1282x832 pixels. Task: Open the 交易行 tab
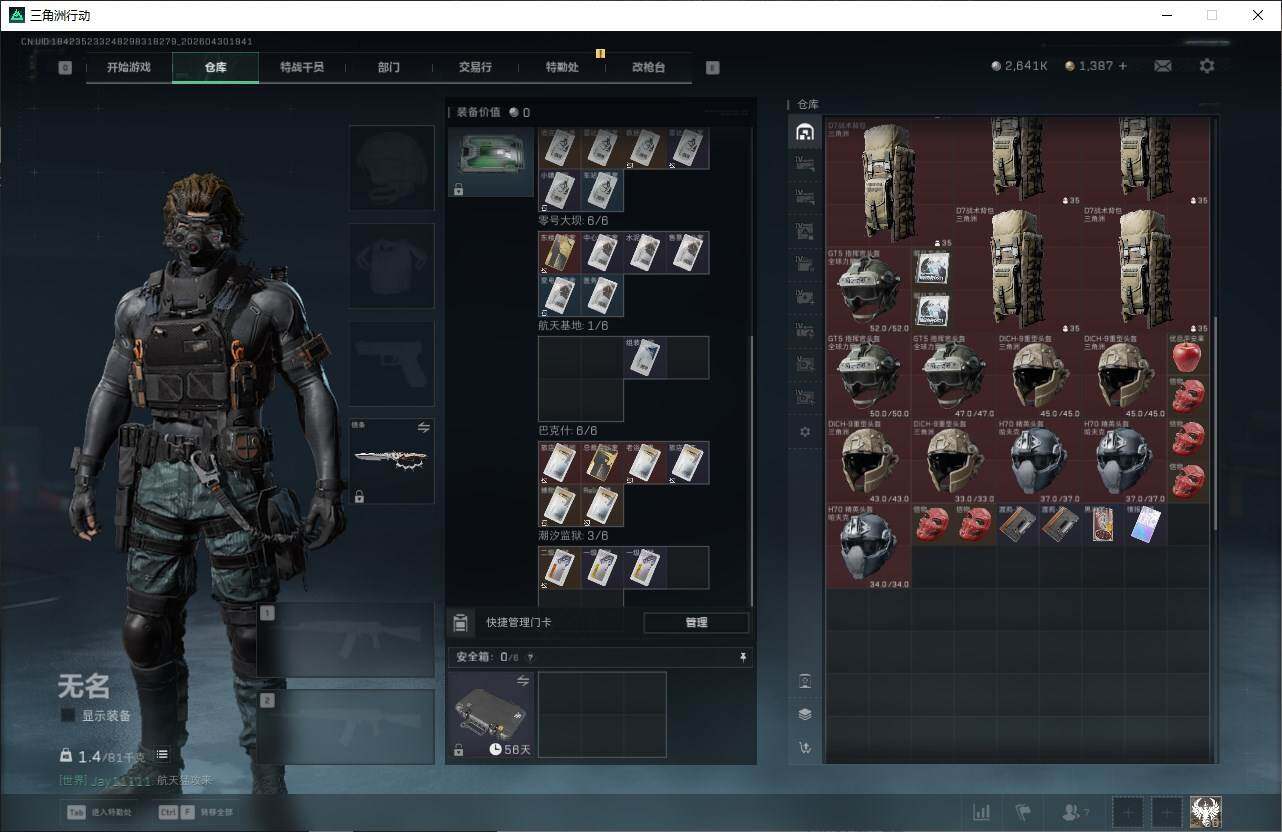click(x=475, y=67)
